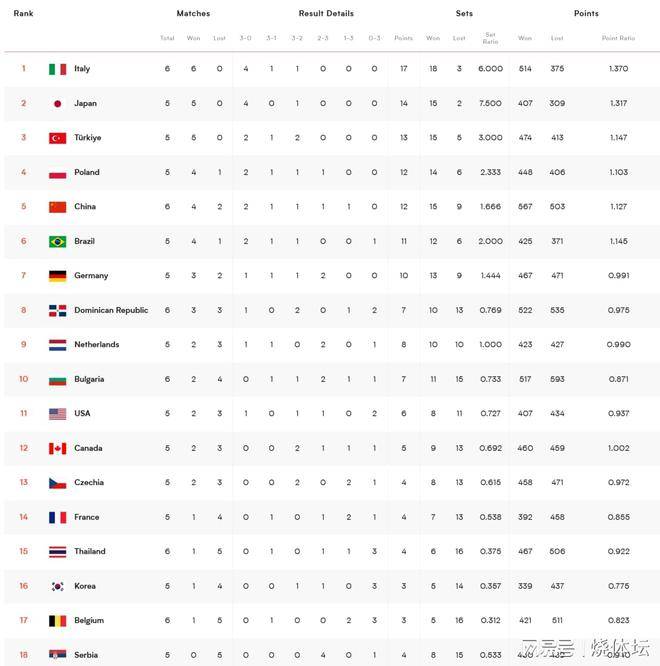660x666 pixels.
Task: Select the Korea flag icon
Action: click(57, 587)
